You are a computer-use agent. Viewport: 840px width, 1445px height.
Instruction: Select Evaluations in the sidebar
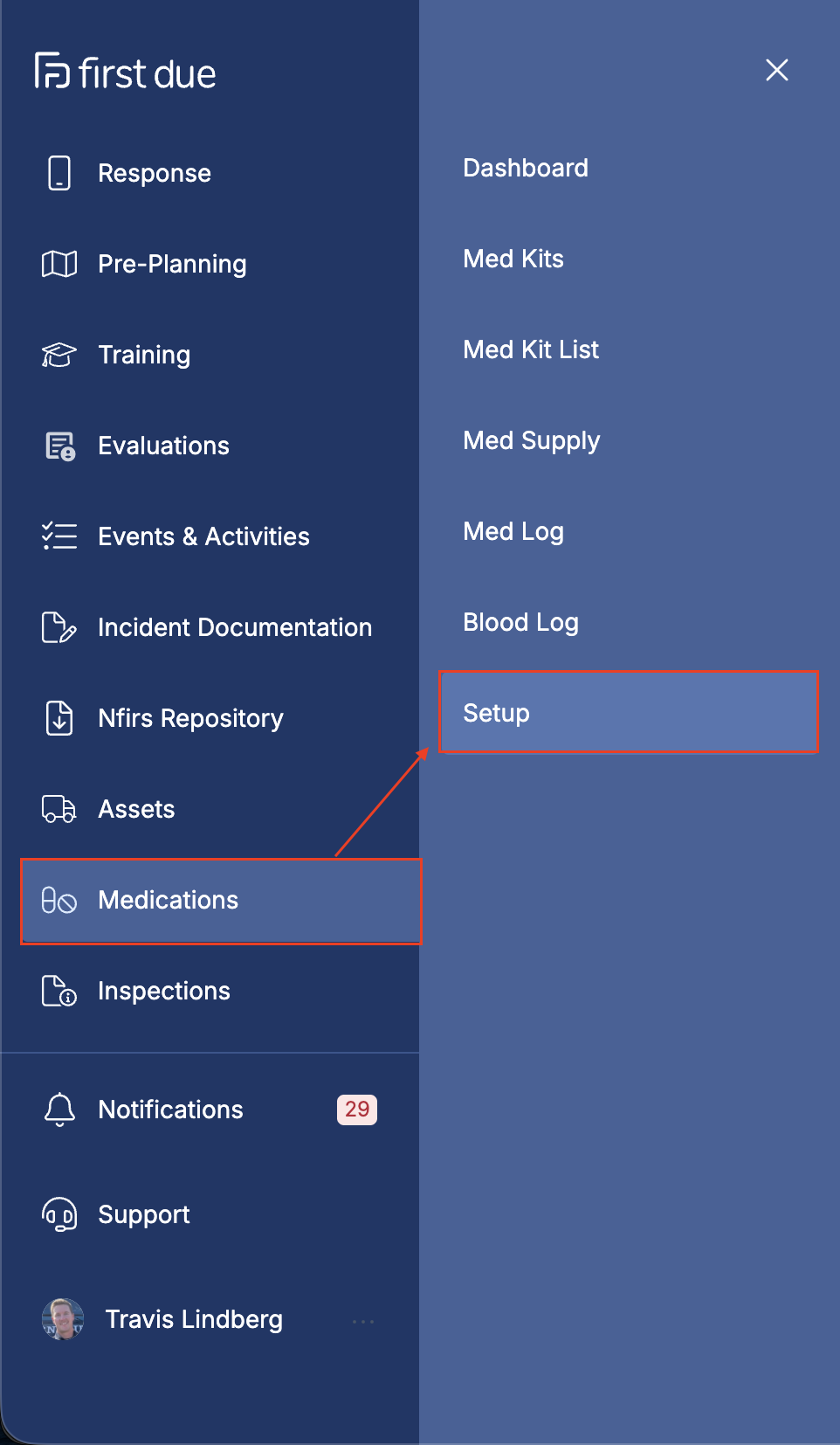tap(163, 446)
